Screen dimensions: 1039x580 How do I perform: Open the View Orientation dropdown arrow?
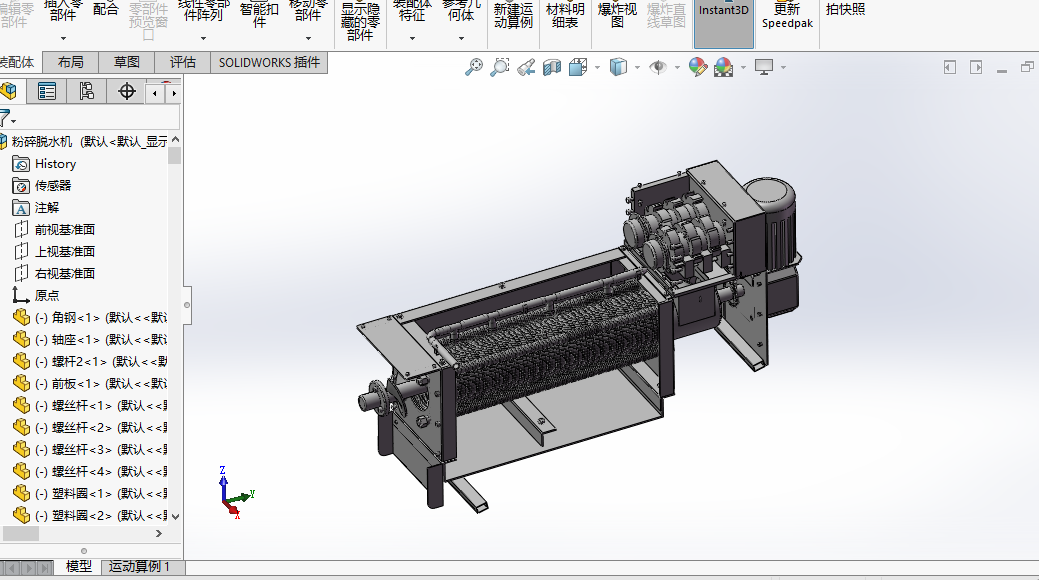pos(597,68)
